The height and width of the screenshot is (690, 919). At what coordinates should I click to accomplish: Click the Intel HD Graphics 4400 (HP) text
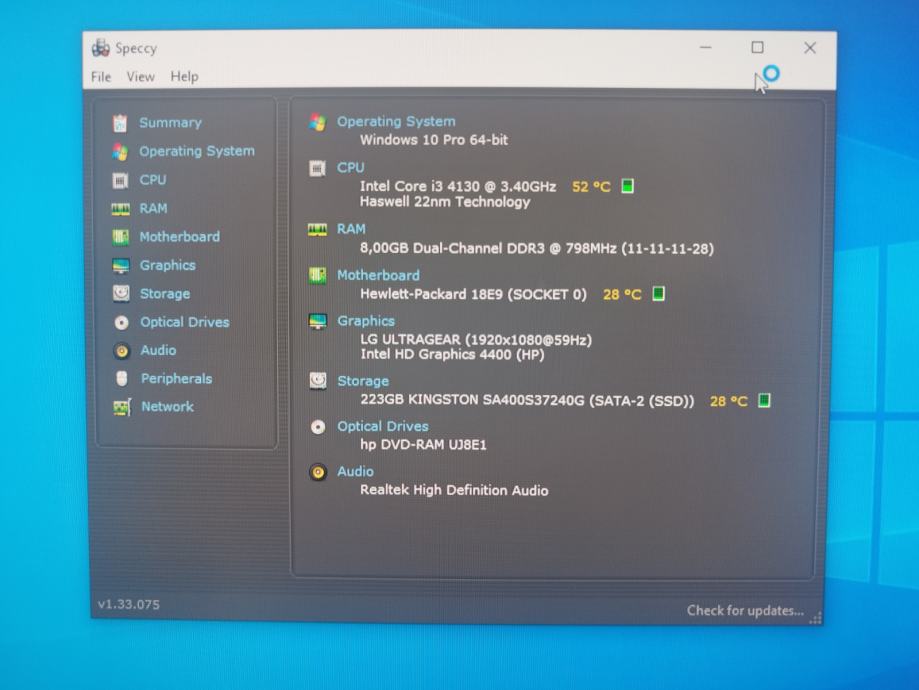click(x=452, y=355)
